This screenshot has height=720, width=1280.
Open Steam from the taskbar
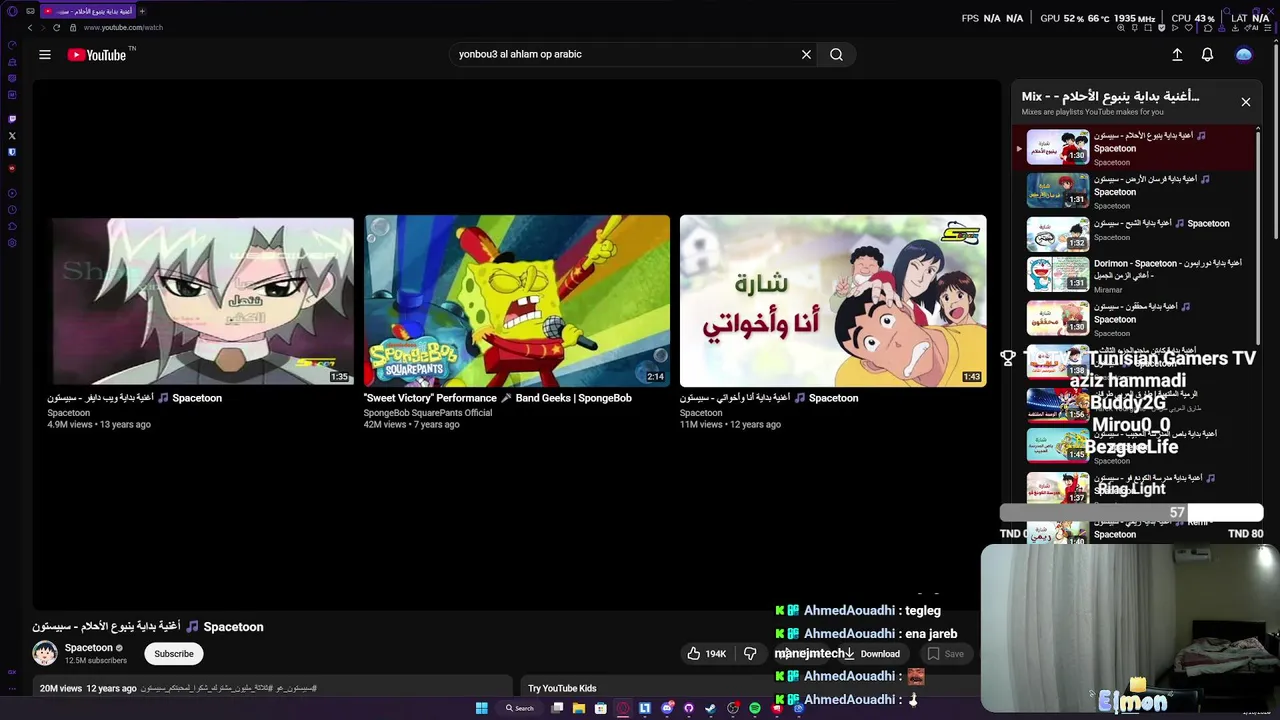click(711, 708)
